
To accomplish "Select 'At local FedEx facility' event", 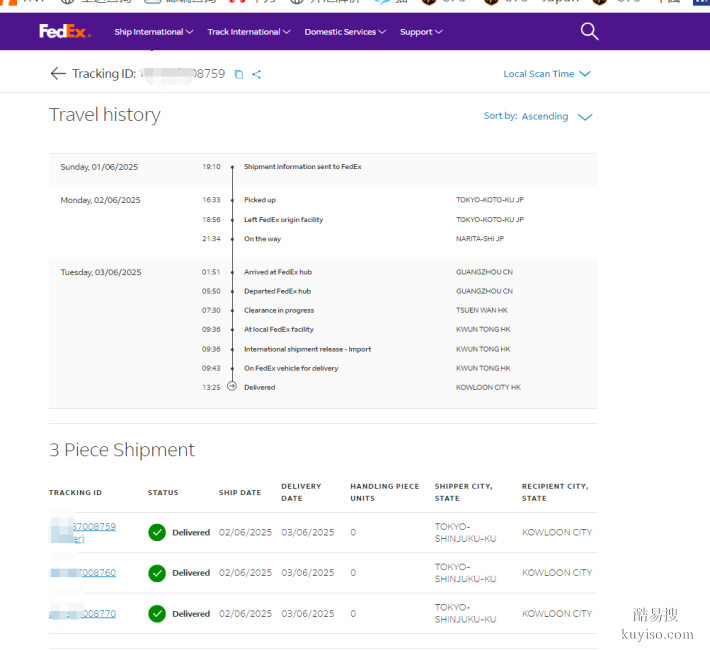I will point(278,329).
